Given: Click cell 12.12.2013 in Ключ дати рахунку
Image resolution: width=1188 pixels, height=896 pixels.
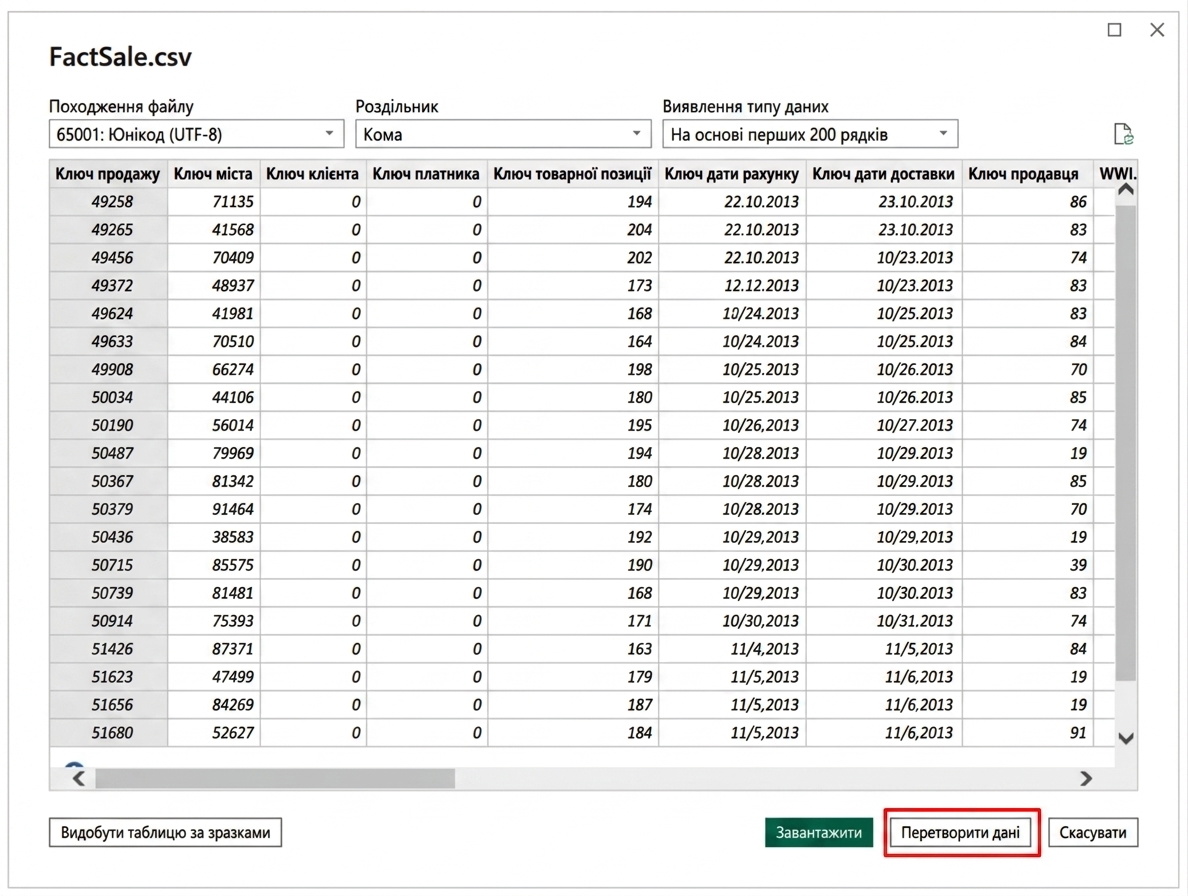Looking at the screenshot, I should [x=731, y=286].
